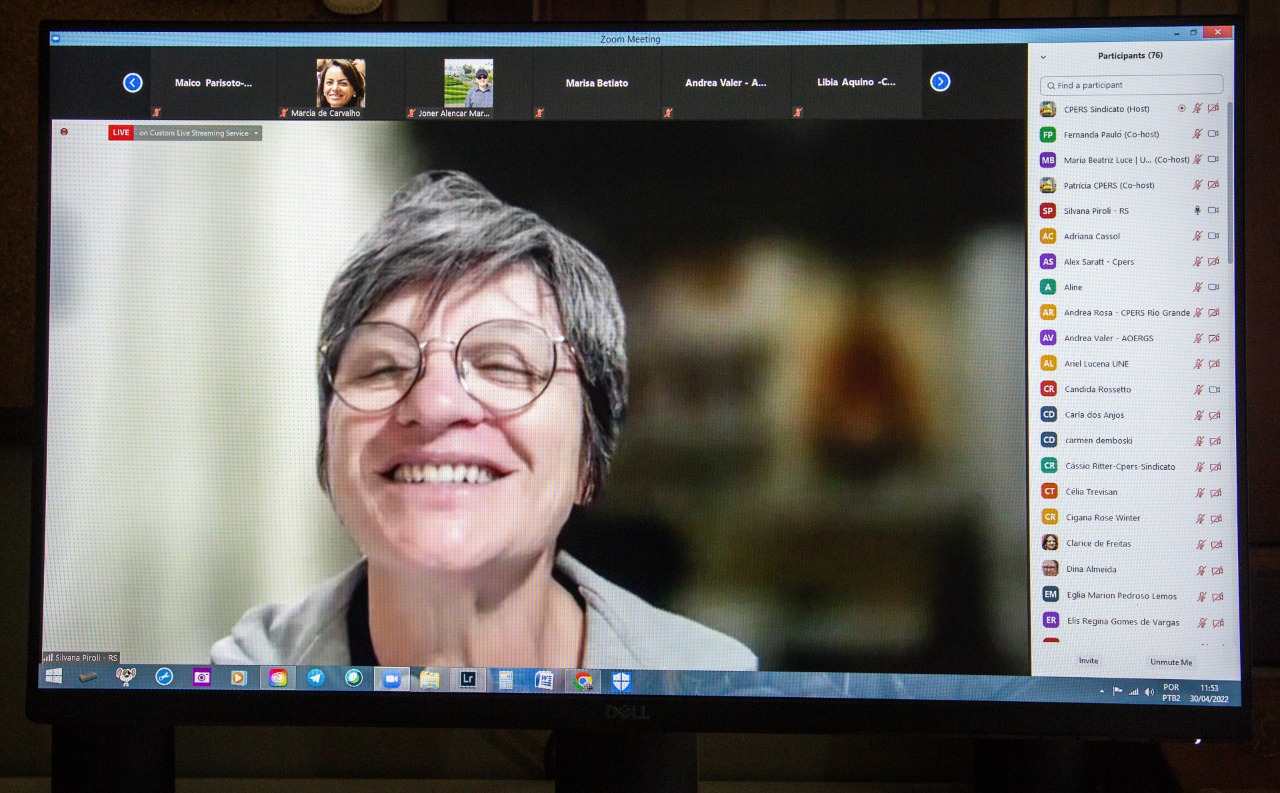
Task: Open Microsoft Word from the taskbar
Action: pos(544,680)
